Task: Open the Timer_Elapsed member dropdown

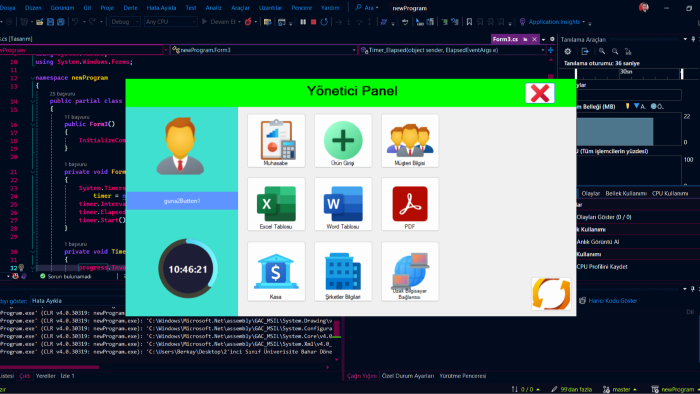Action: [452, 50]
